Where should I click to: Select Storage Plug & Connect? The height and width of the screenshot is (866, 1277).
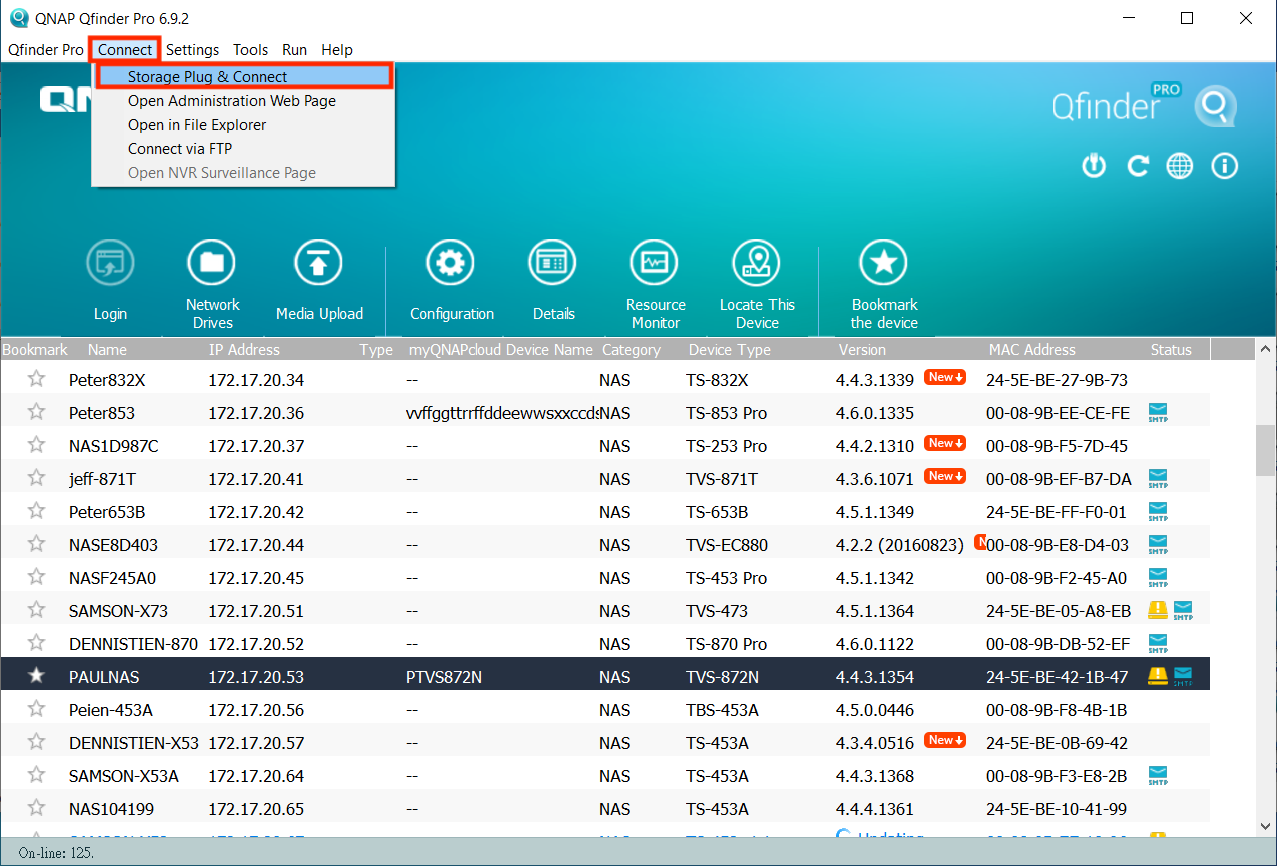click(x=244, y=77)
